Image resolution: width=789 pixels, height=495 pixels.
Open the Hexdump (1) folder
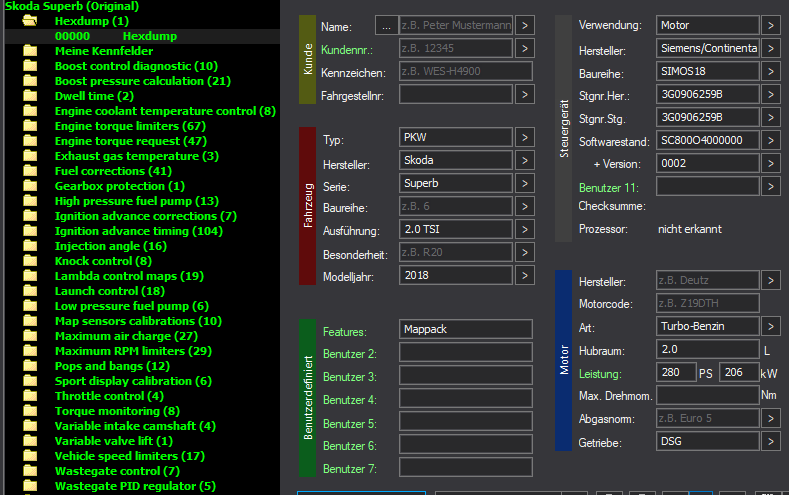click(92, 21)
